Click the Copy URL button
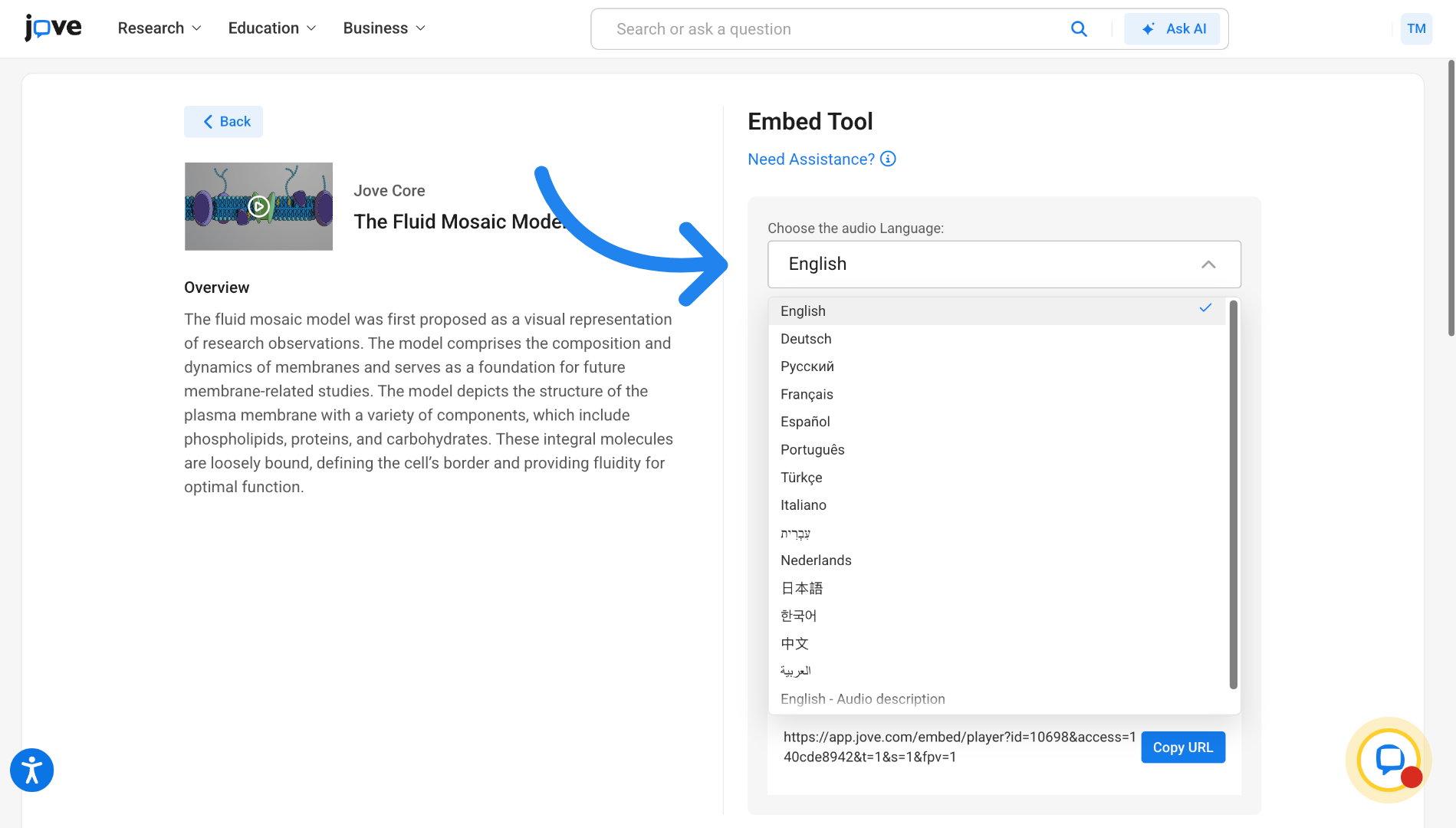This screenshot has width=1456, height=828. pos(1183,747)
